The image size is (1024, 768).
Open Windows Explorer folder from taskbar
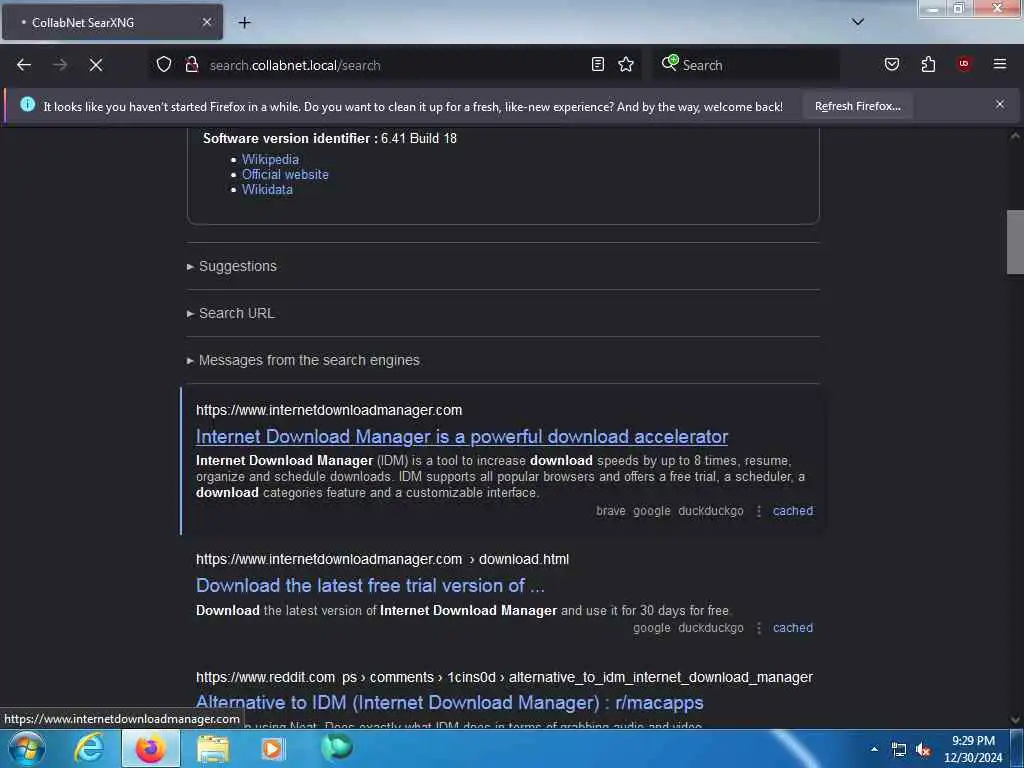pos(213,748)
